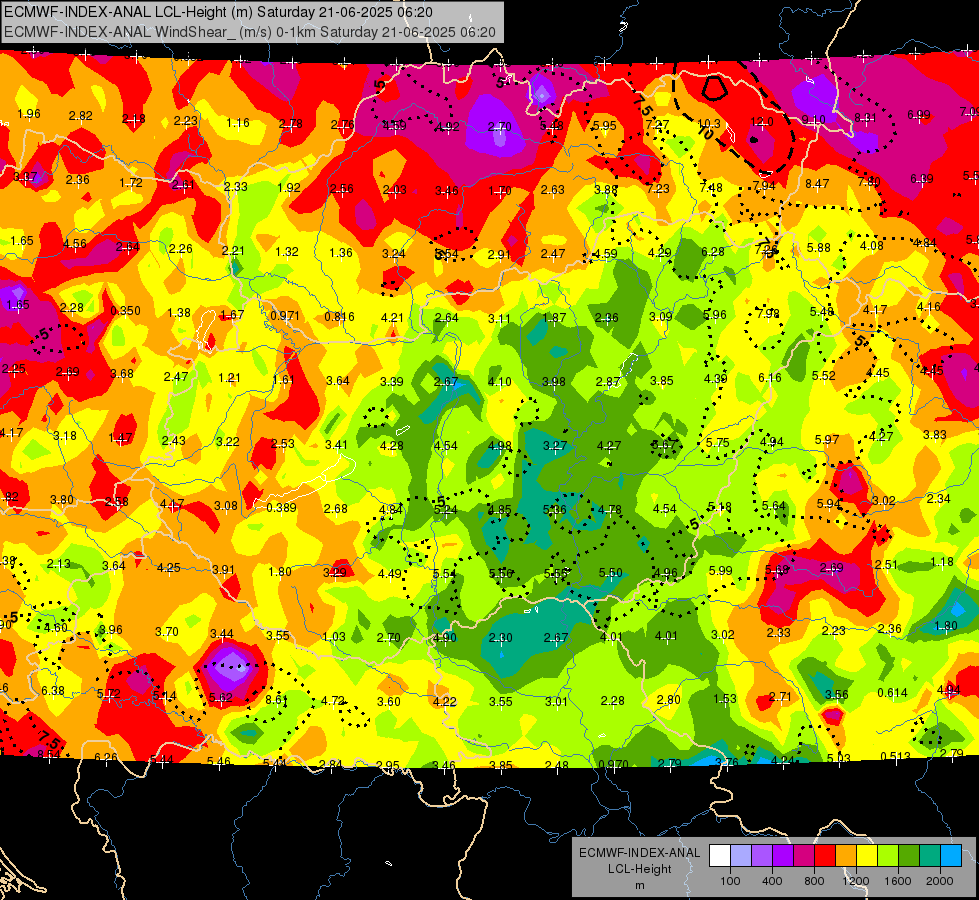979x900 pixels.
Task: Click the wind shear value 1.16
Action: point(238,122)
